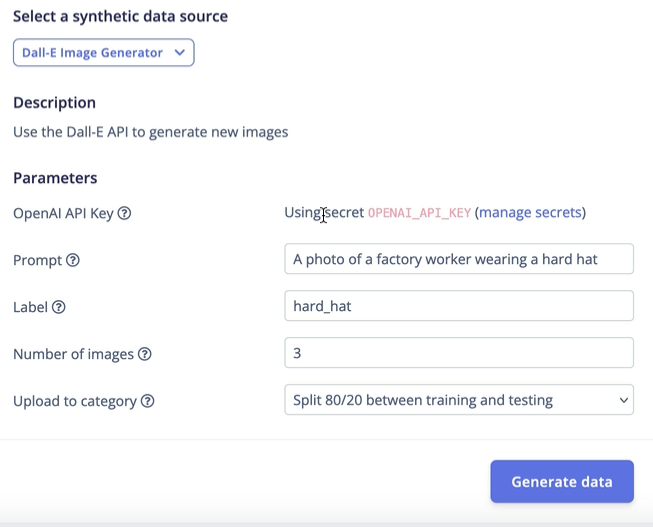This screenshot has height=527, width=653.
Task: Click the Parameters section heading
Action: (55, 178)
